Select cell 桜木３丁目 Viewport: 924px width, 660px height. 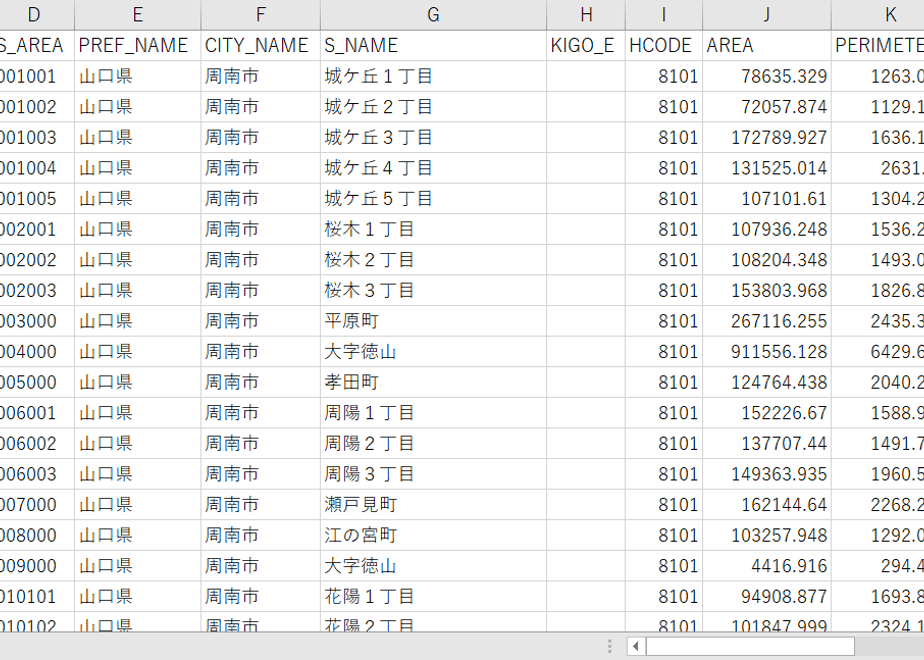(433, 291)
